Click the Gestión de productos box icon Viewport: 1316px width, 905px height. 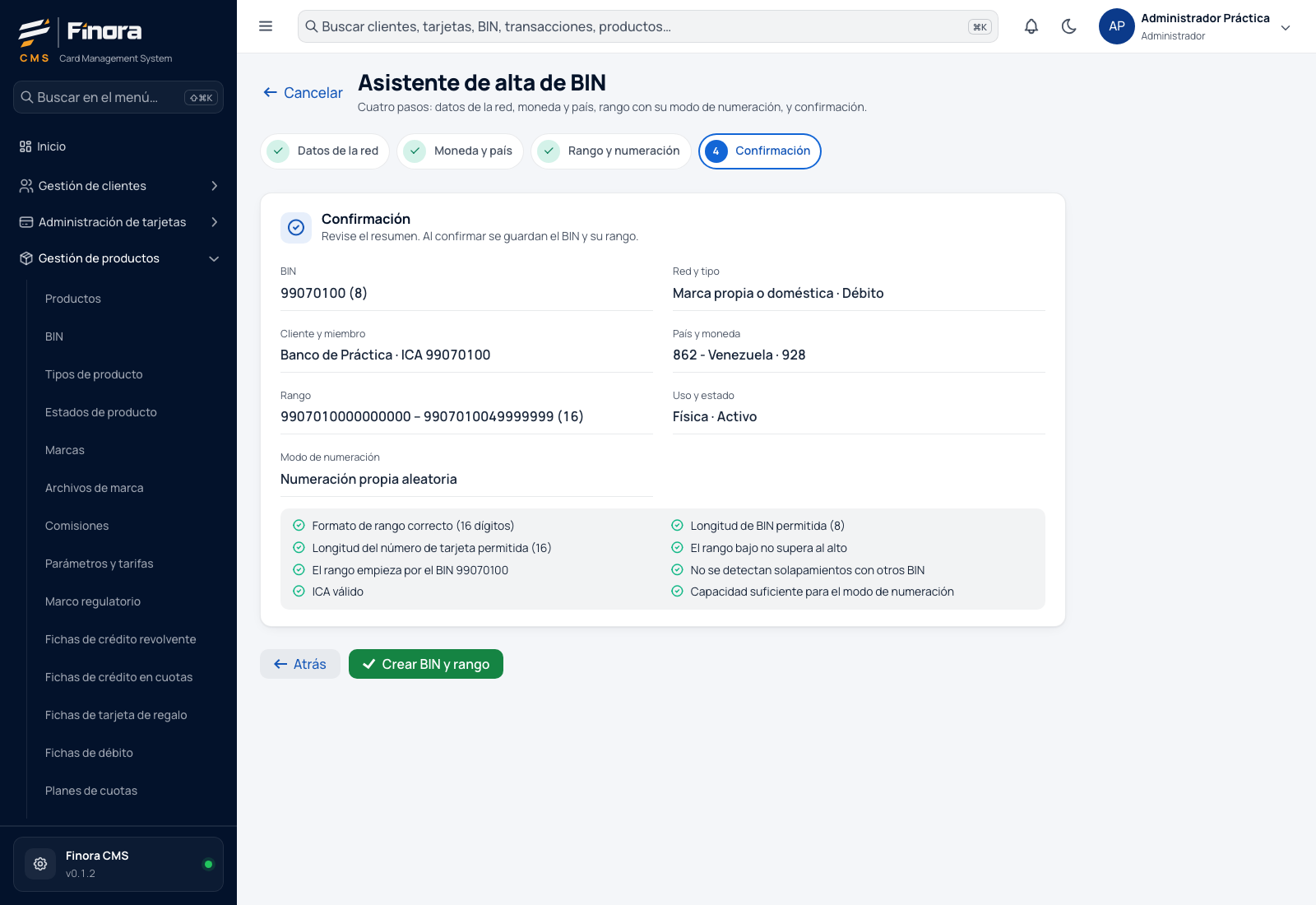pos(26,258)
